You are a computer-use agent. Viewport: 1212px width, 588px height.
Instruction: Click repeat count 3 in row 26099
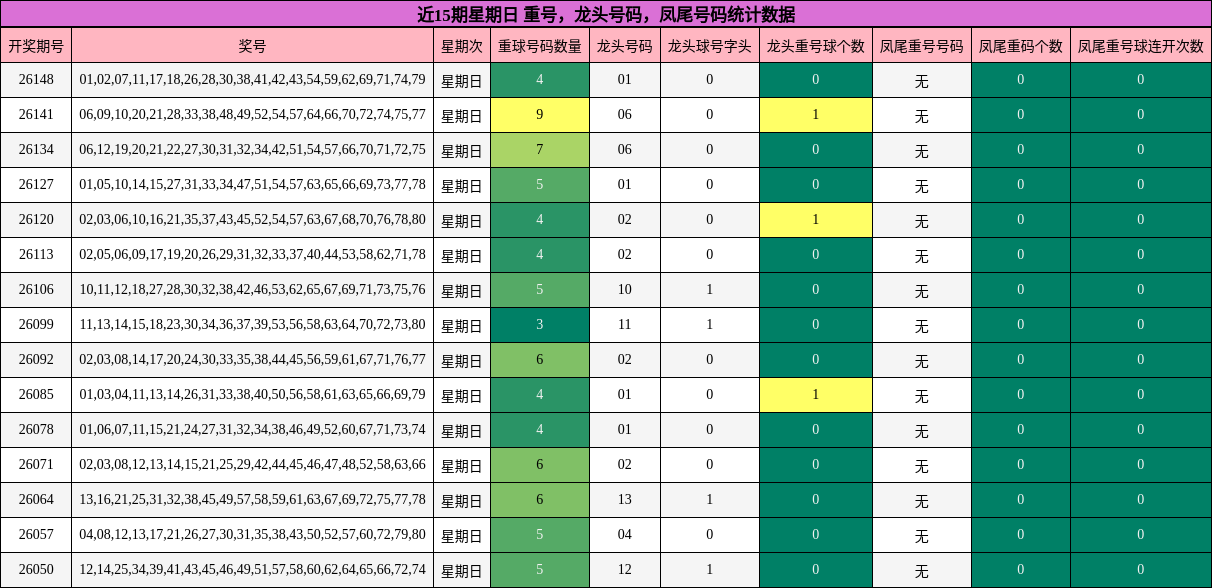540,325
